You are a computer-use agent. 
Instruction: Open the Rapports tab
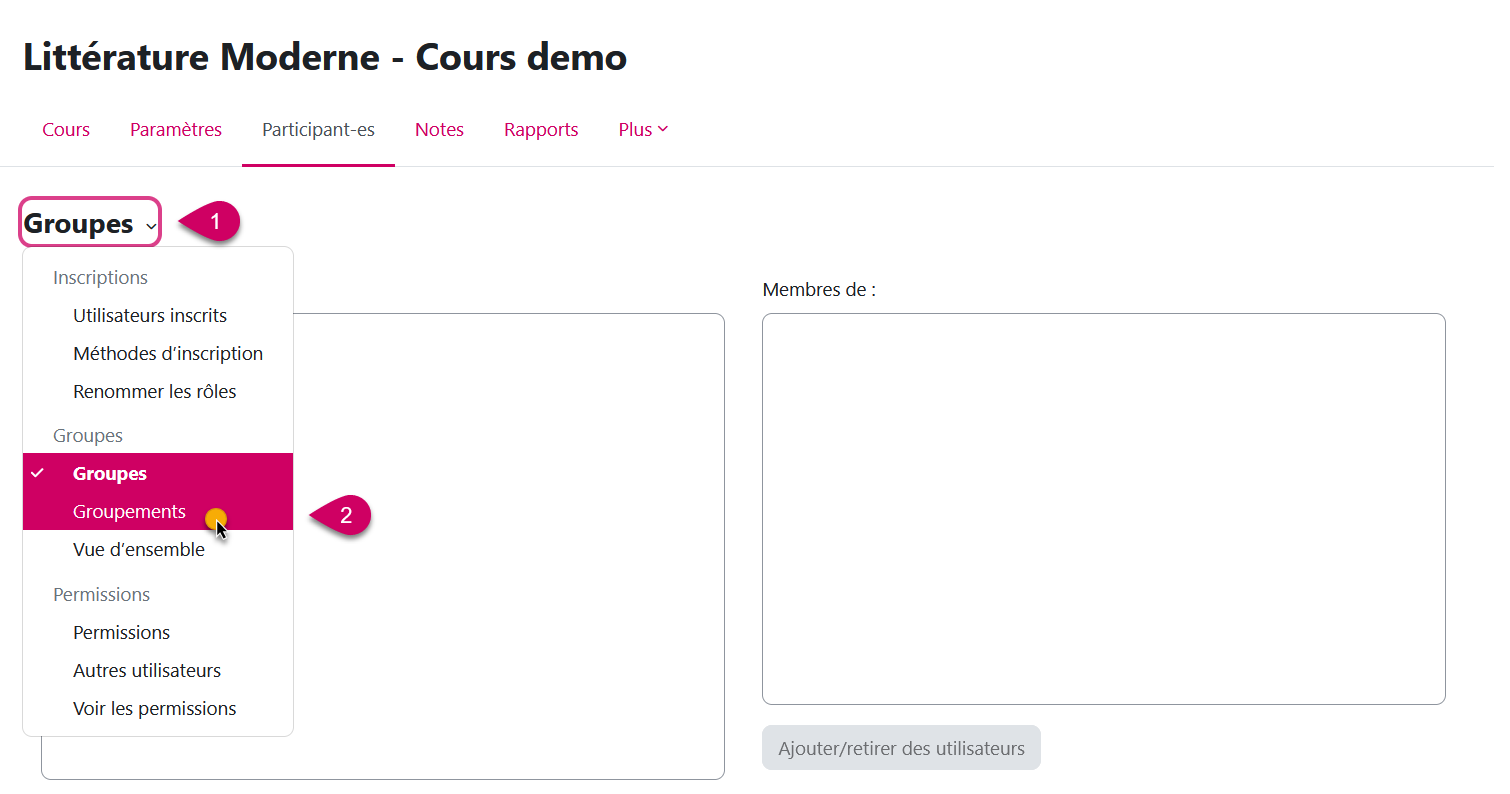pos(541,130)
